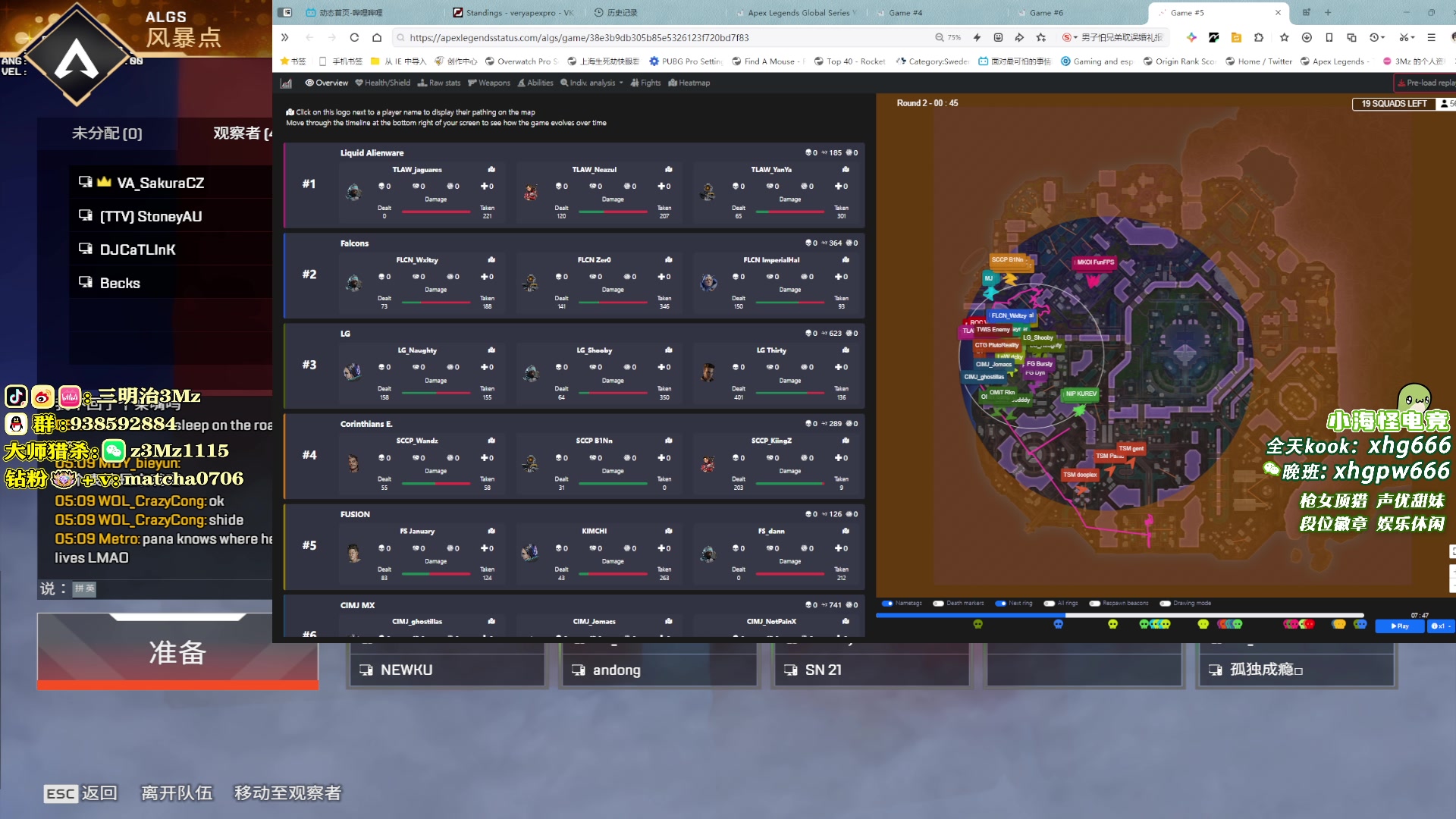Reload the page in the browser
This screenshot has height=819, width=1456.
click(x=354, y=37)
